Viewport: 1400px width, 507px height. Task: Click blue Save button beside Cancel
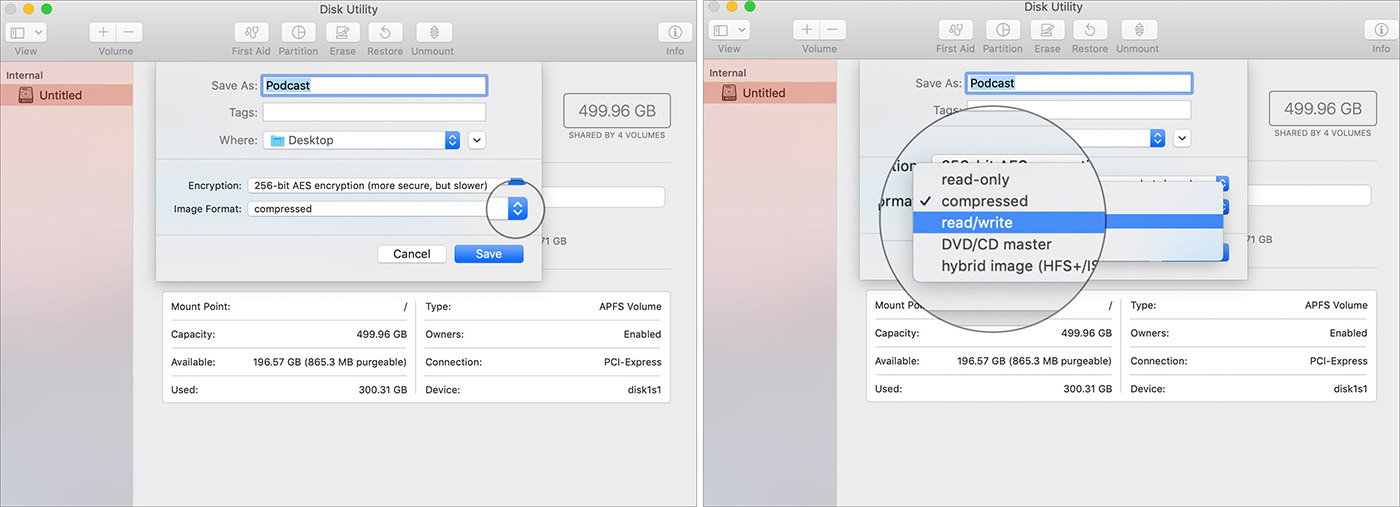489,254
